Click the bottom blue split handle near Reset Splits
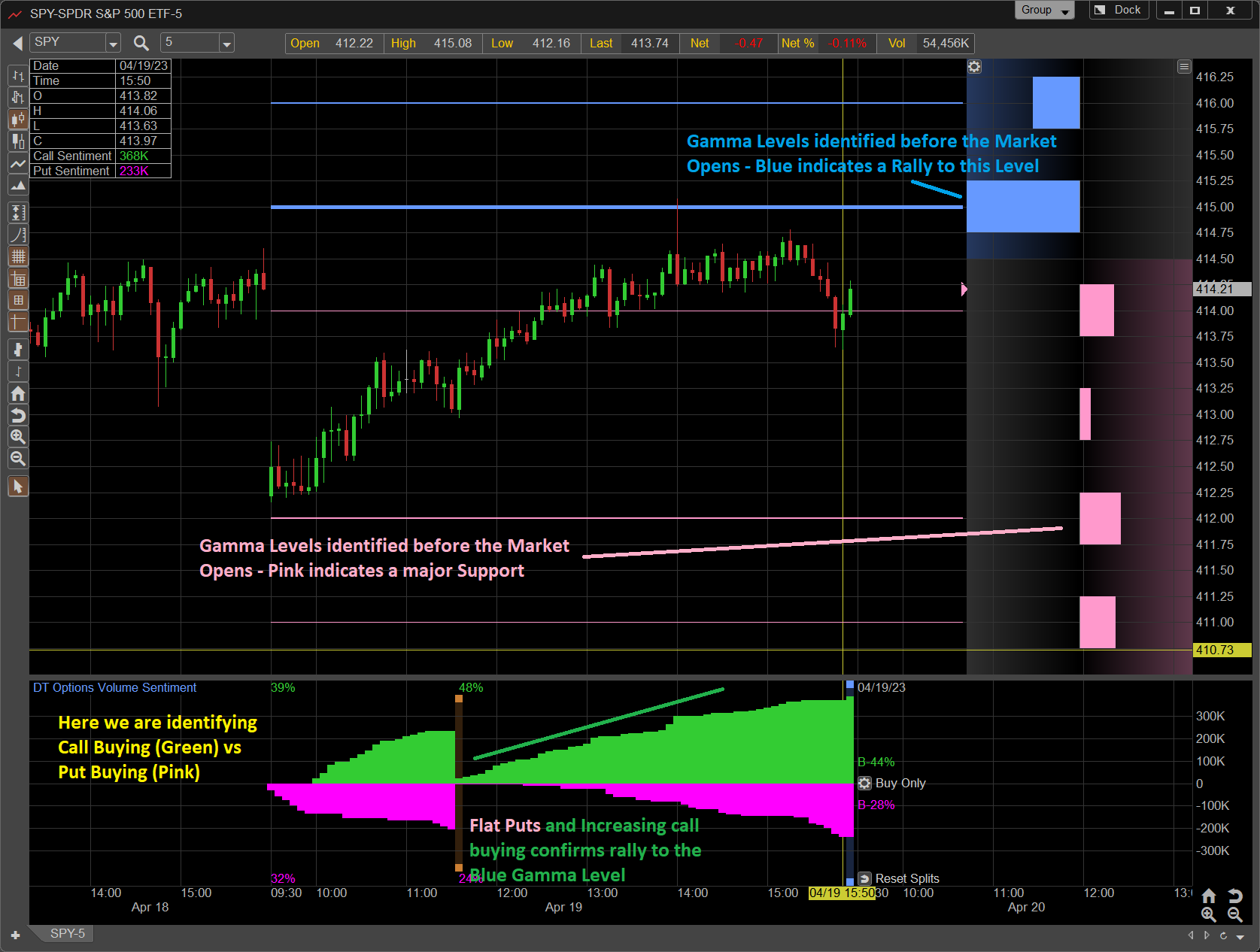The height and width of the screenshot is (952, 1260). pyautogui.click(x=850, y=881)
